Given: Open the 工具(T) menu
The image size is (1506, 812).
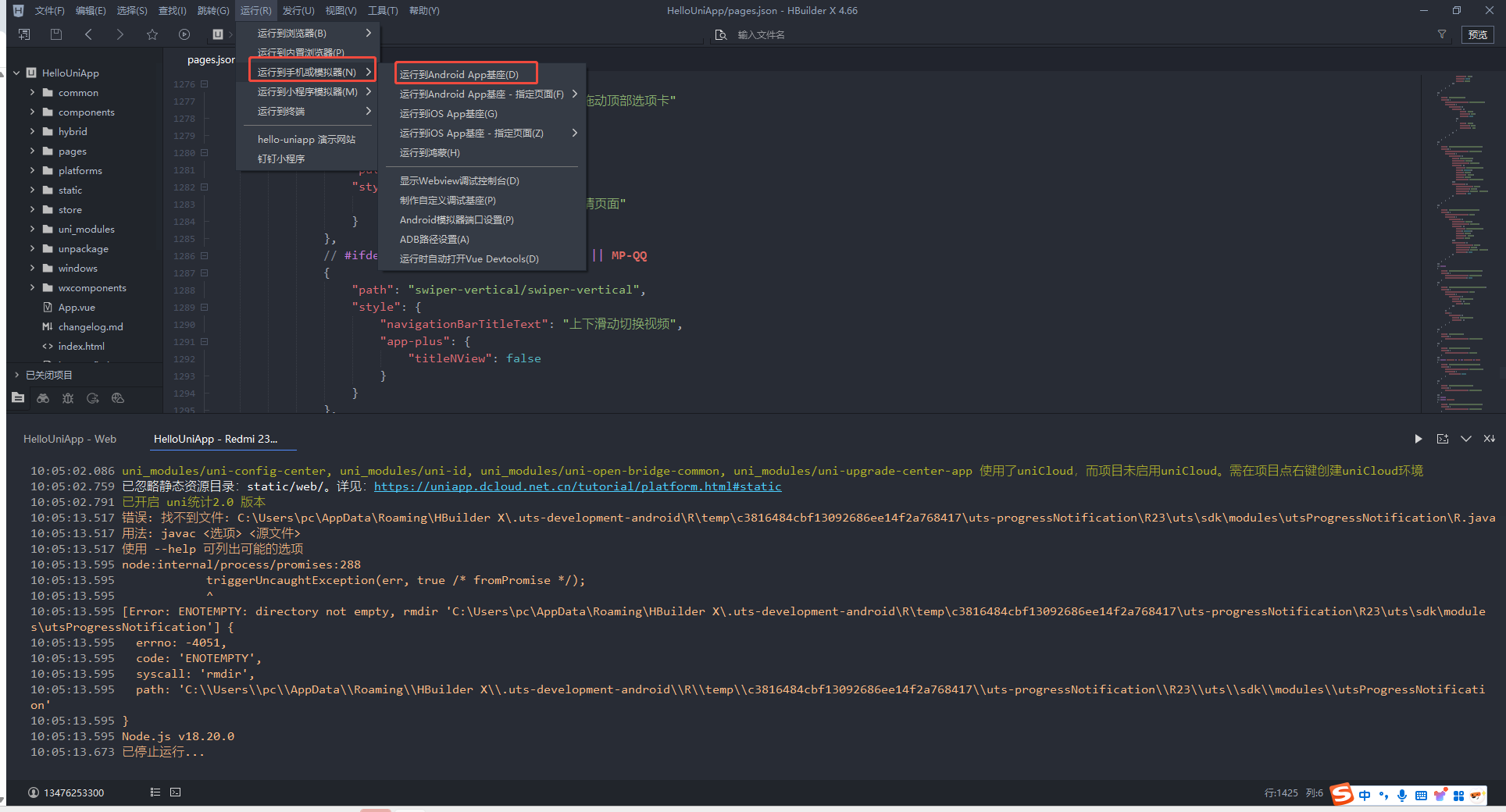Looking at the screenshot, I should (383, 10).
